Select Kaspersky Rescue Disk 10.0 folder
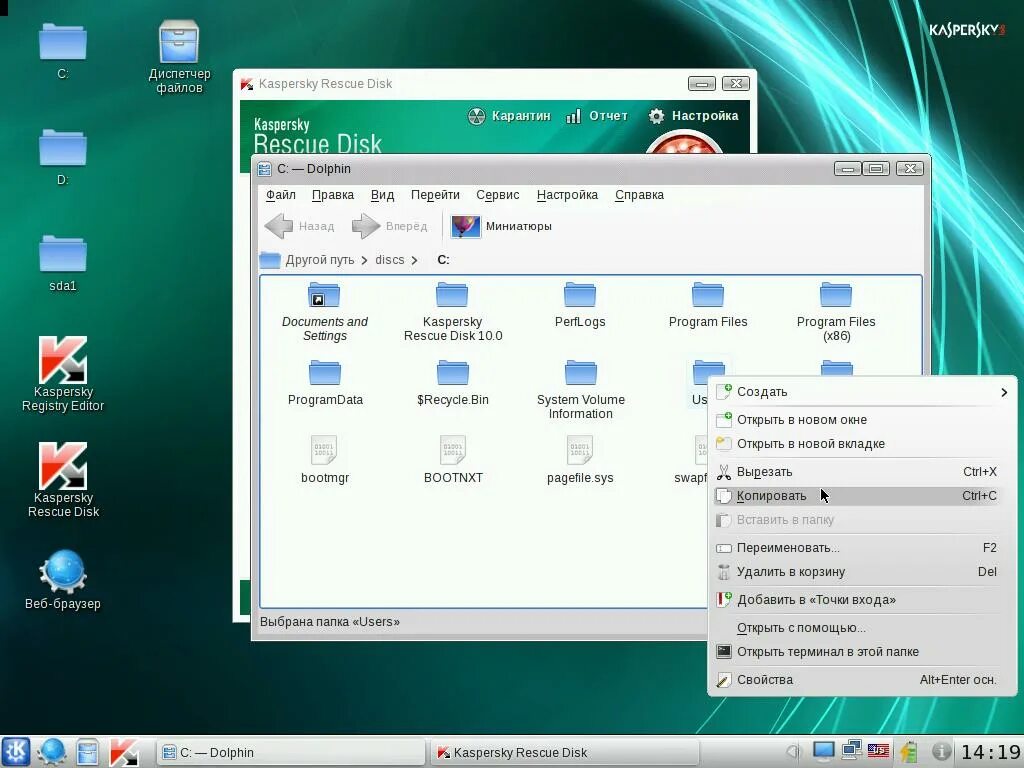 (453, 312)
